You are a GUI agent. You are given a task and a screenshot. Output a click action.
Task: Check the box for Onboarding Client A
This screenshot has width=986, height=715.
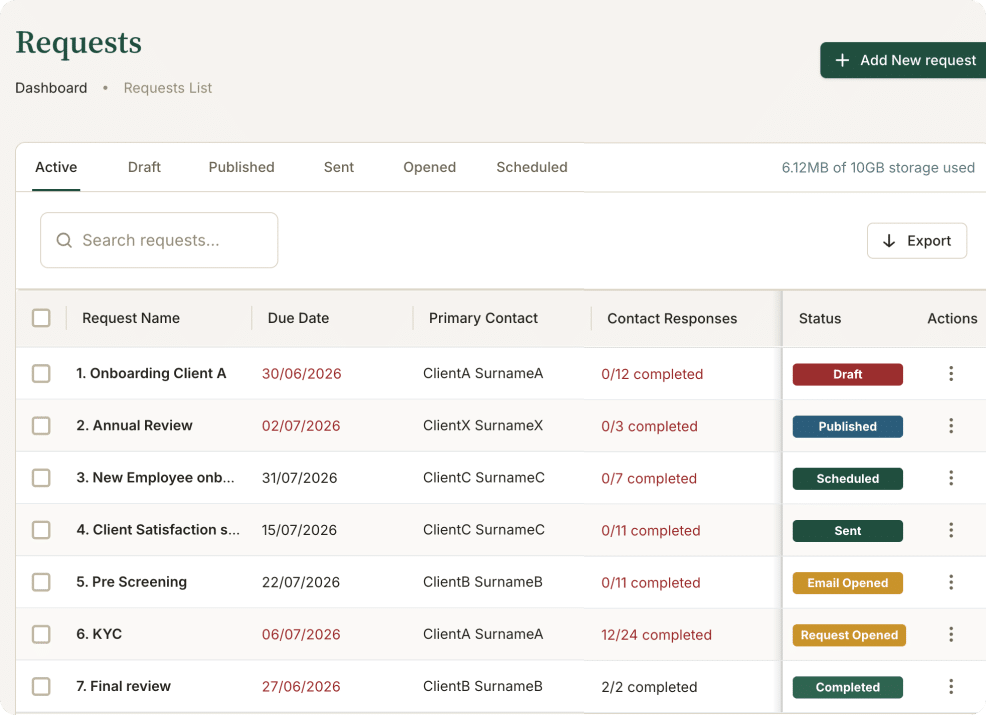click(42, 374)
